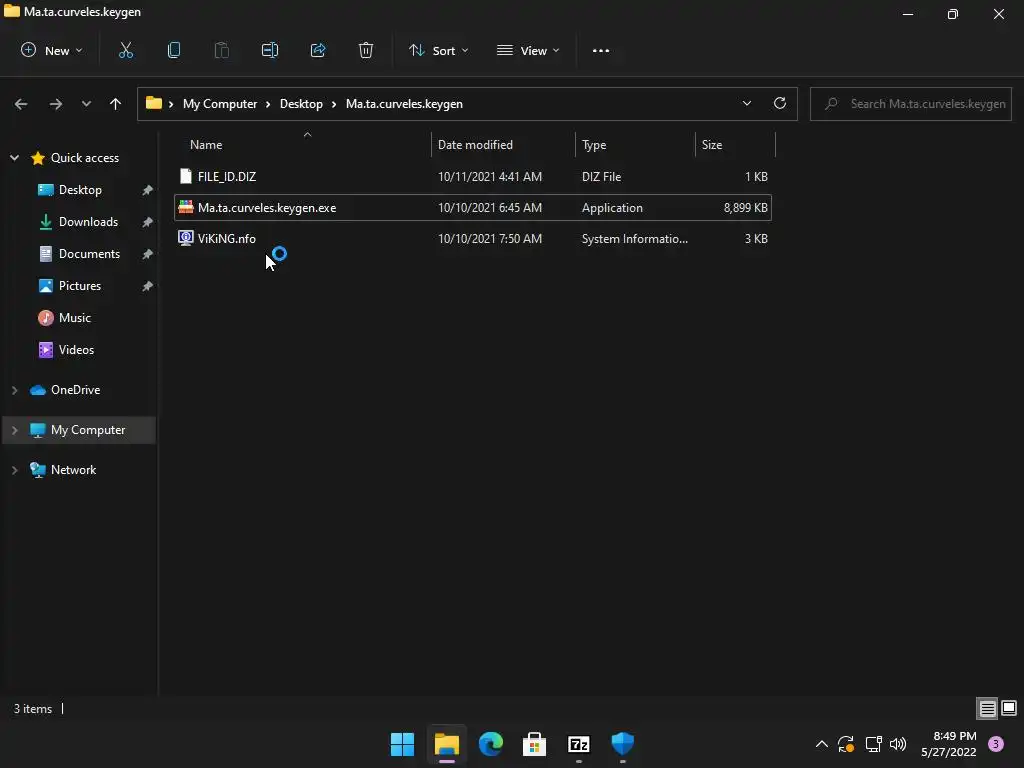Click the network tray icon
Screen dimensions: 1024x768
coord(873,744)
